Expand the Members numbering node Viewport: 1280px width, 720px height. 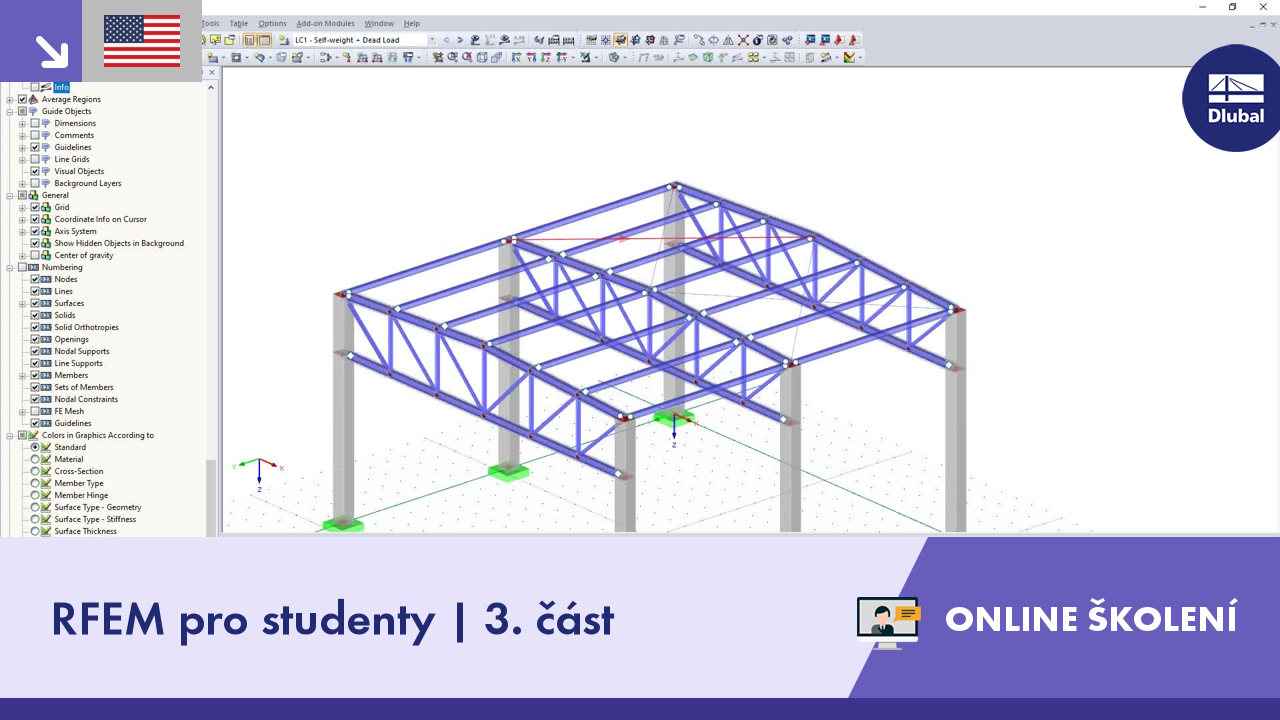[x=22, y=375]
